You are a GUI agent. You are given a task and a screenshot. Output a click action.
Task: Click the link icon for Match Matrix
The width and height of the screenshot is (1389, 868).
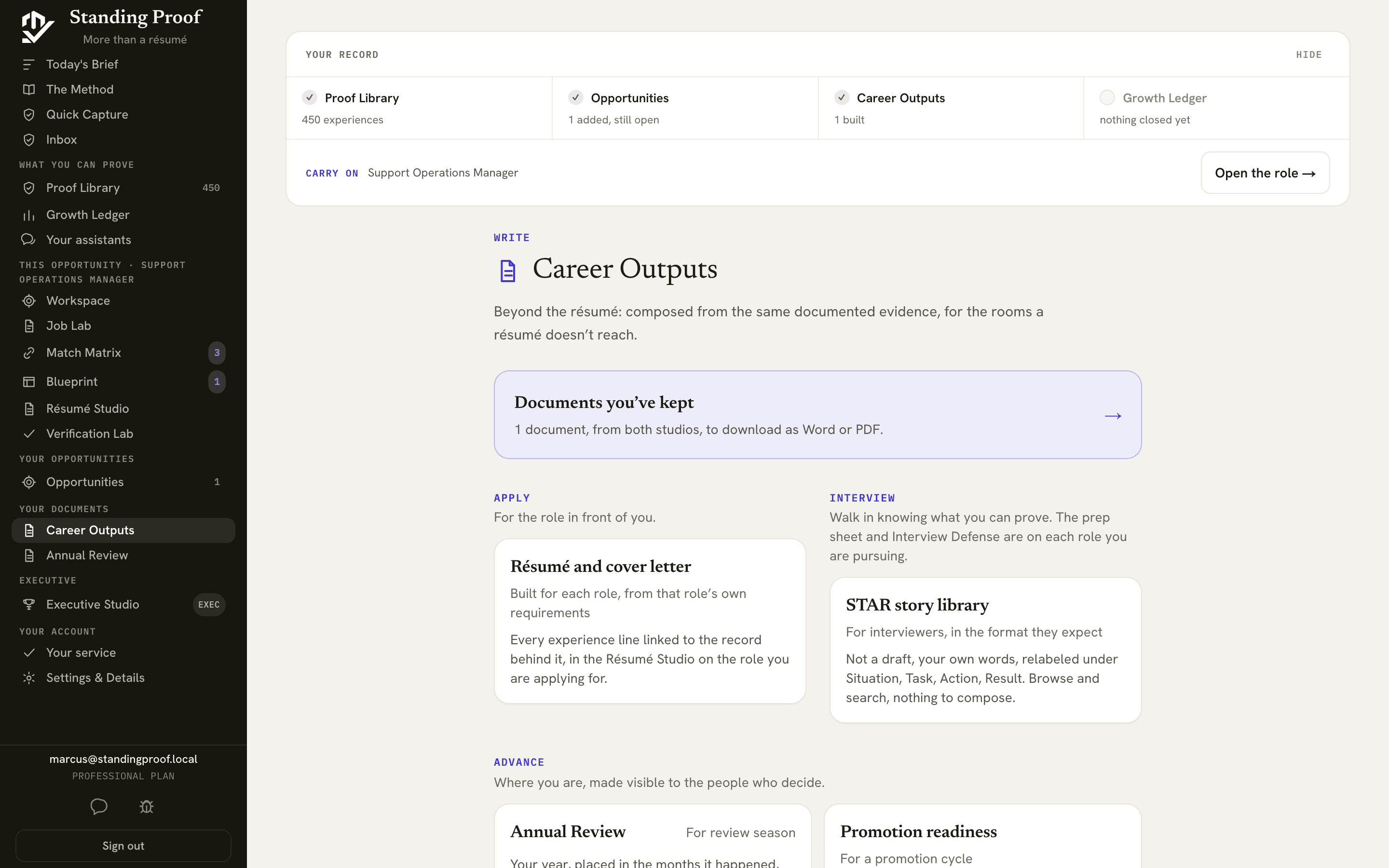pos(29,353)
